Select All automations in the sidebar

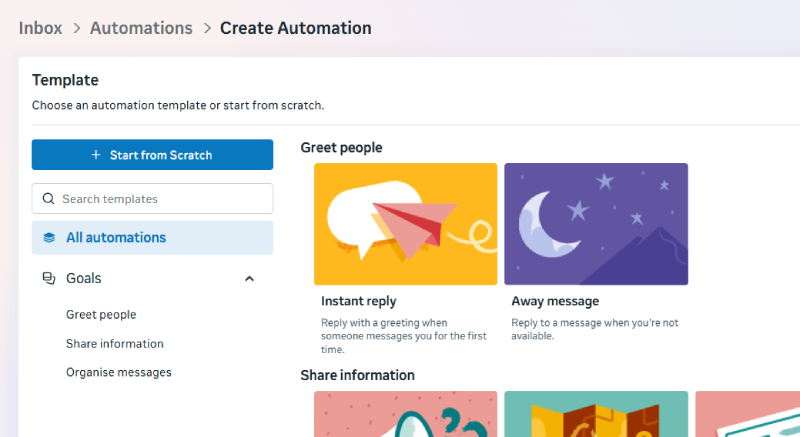tap(152, 238)
